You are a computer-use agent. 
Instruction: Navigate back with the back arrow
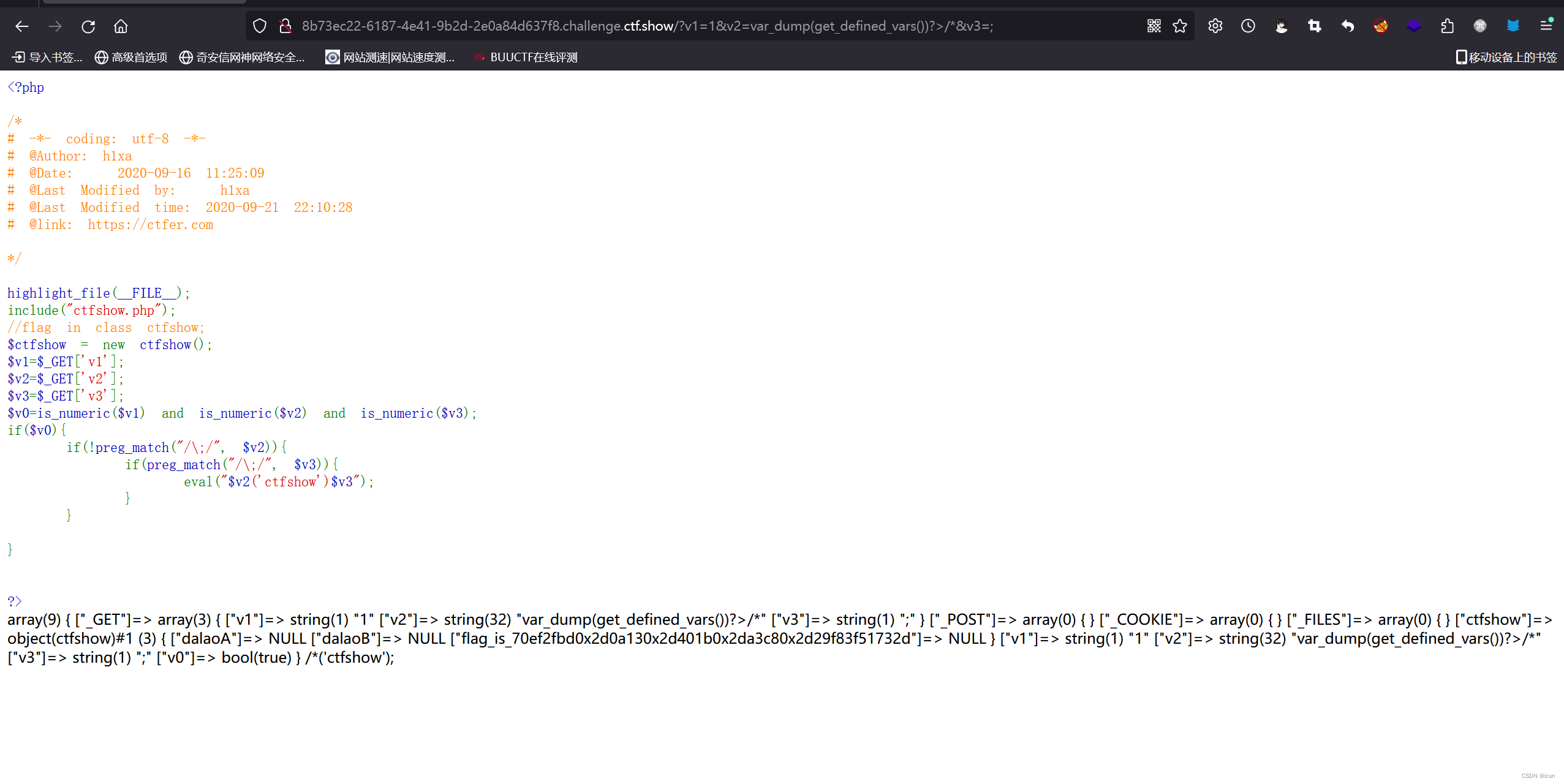[x=22, y=26]
